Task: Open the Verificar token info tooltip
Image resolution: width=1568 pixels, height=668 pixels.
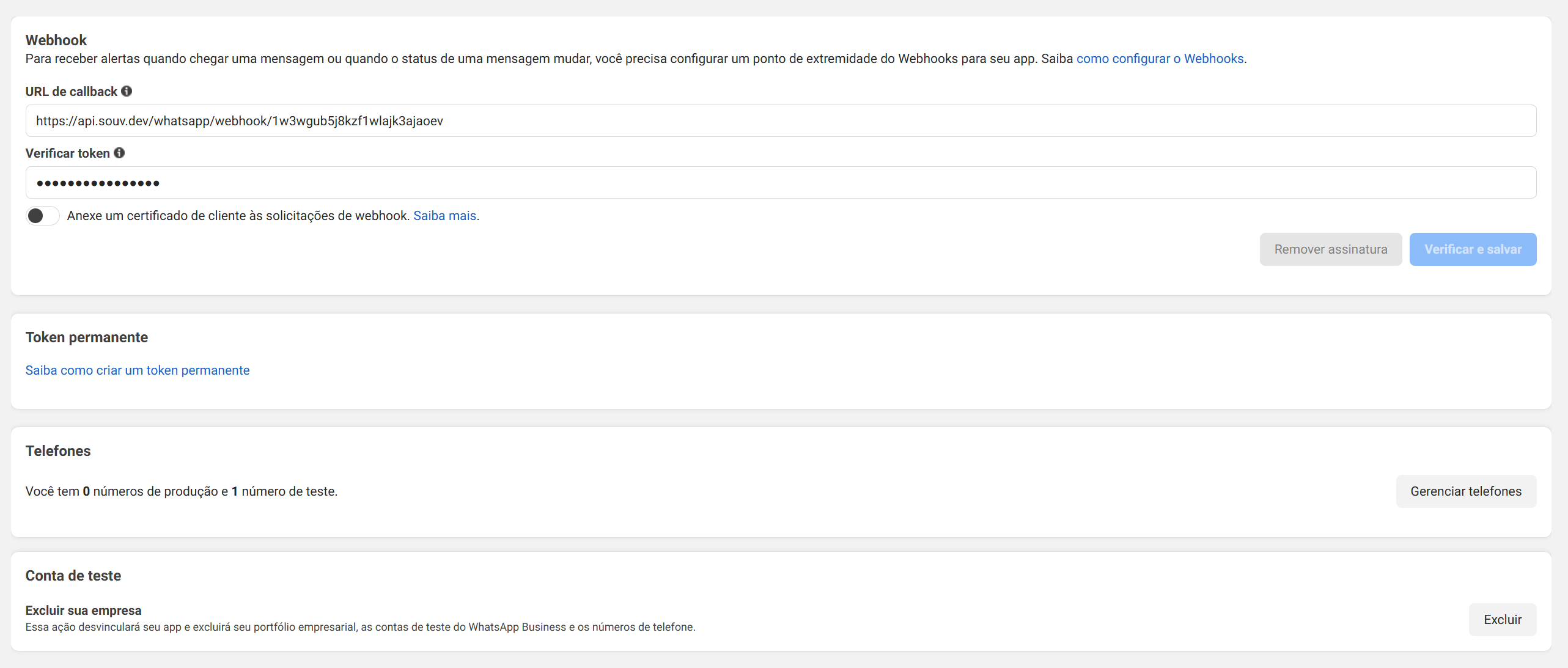Action: pyautogui.click(x=120, y=153)
